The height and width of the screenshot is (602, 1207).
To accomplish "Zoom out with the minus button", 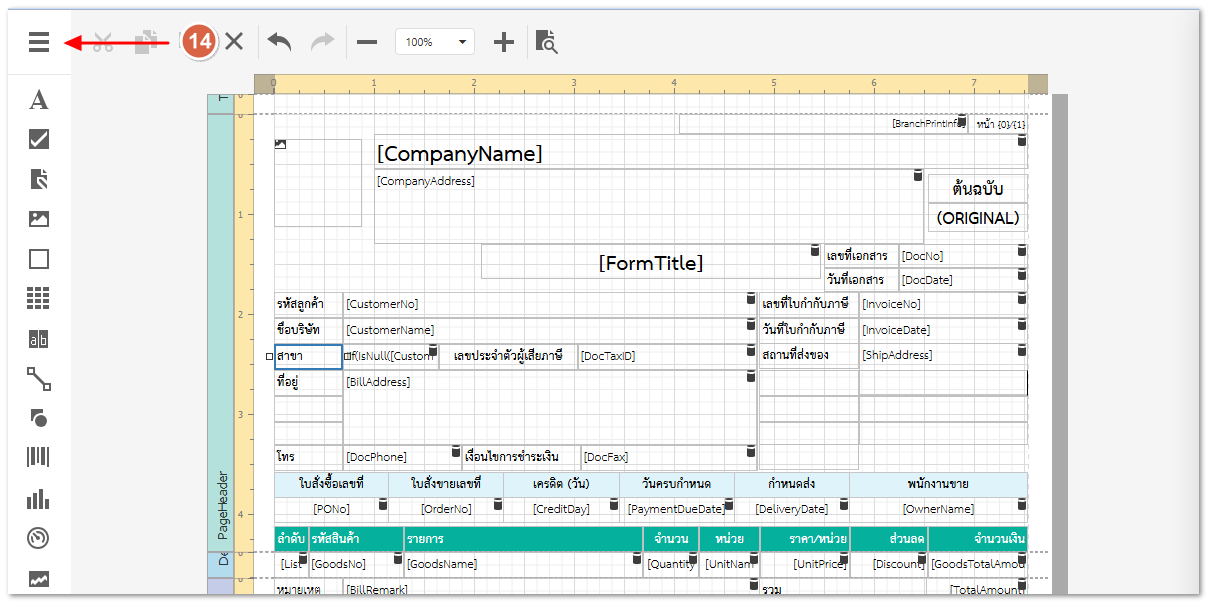I will tap(367, 42).
